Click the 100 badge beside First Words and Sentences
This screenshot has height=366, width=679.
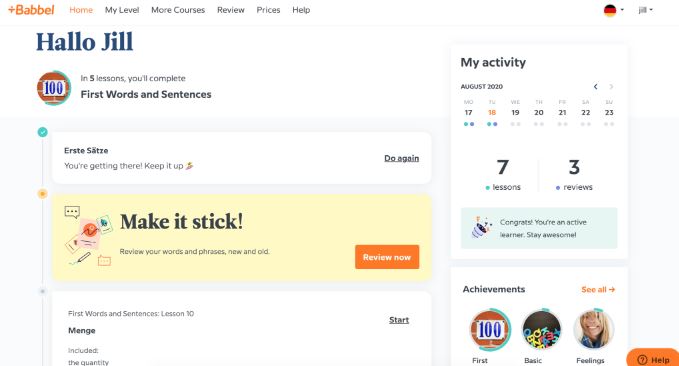54,88
